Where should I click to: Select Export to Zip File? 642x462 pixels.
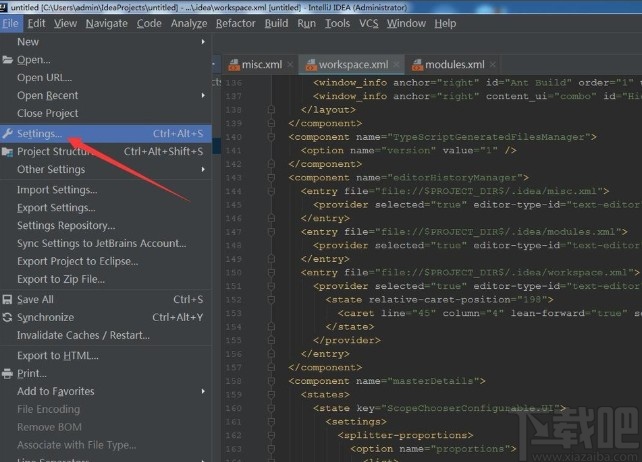pyautogui.click(x=61, y=280)
